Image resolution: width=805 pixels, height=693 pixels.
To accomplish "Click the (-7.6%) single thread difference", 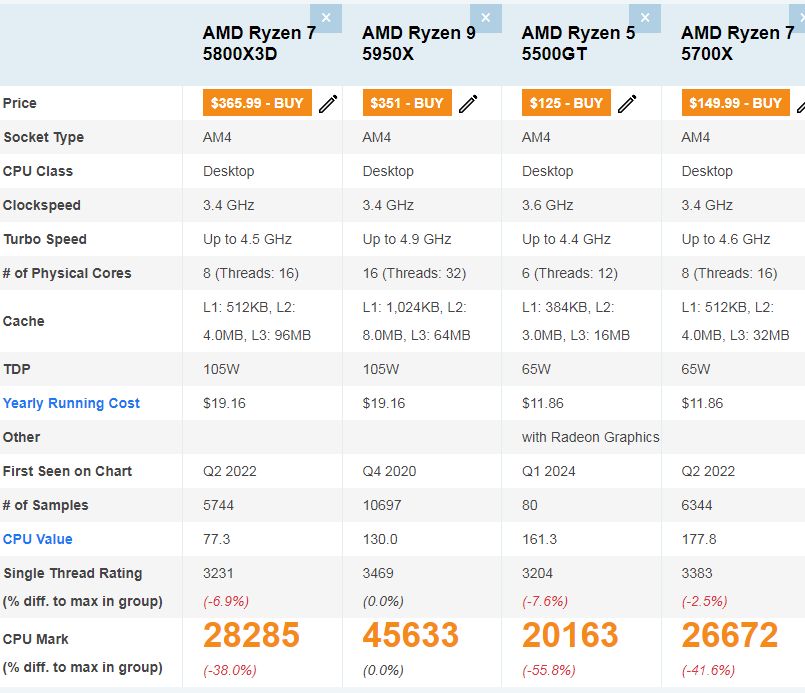I will point(545,601).
